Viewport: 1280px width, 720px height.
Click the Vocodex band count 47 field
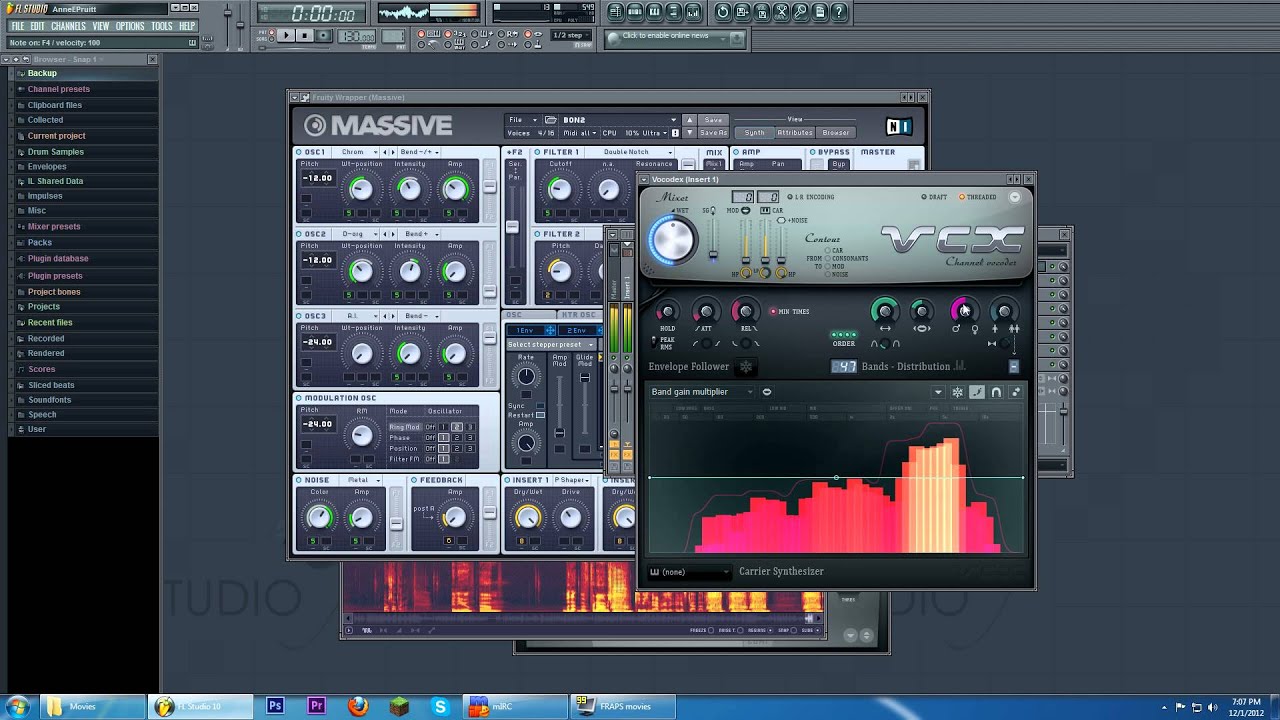[844, 366]
